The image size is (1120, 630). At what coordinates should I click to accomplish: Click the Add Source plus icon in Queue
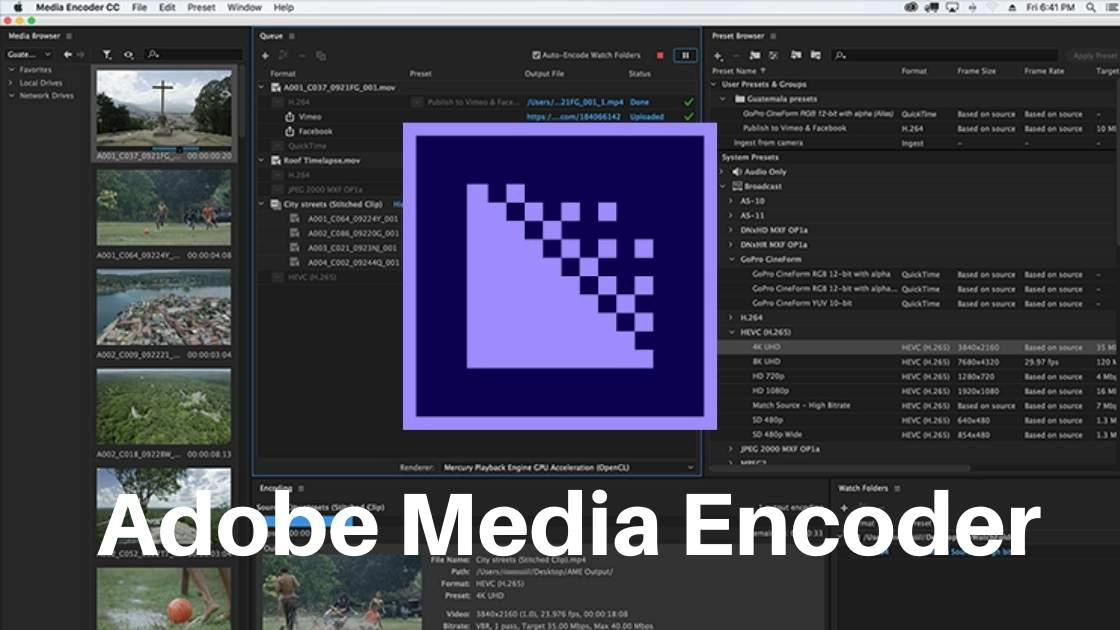[266, 55]
